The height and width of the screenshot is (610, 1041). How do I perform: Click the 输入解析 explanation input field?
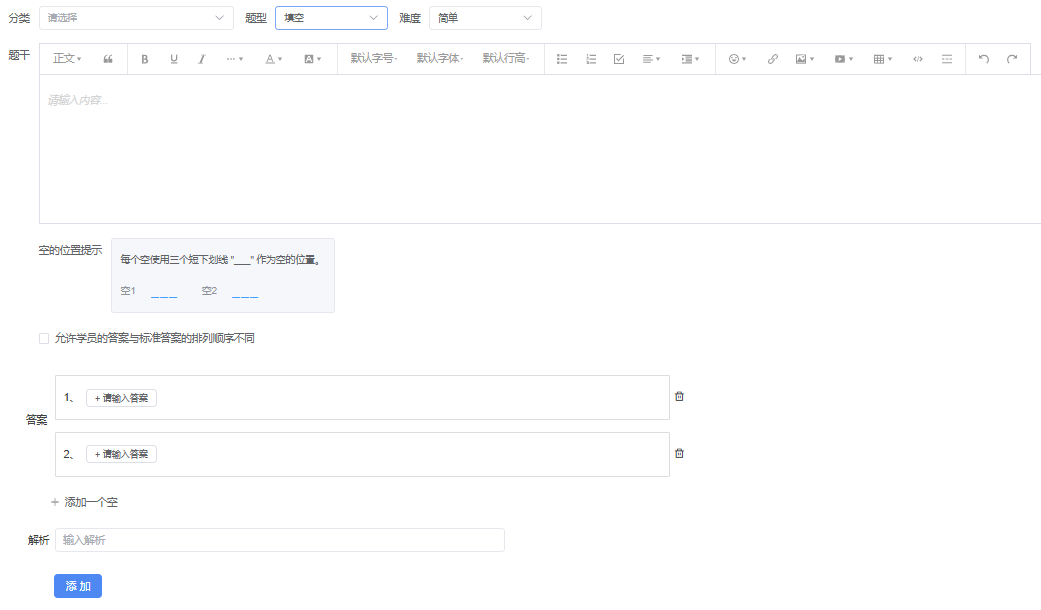279,540
